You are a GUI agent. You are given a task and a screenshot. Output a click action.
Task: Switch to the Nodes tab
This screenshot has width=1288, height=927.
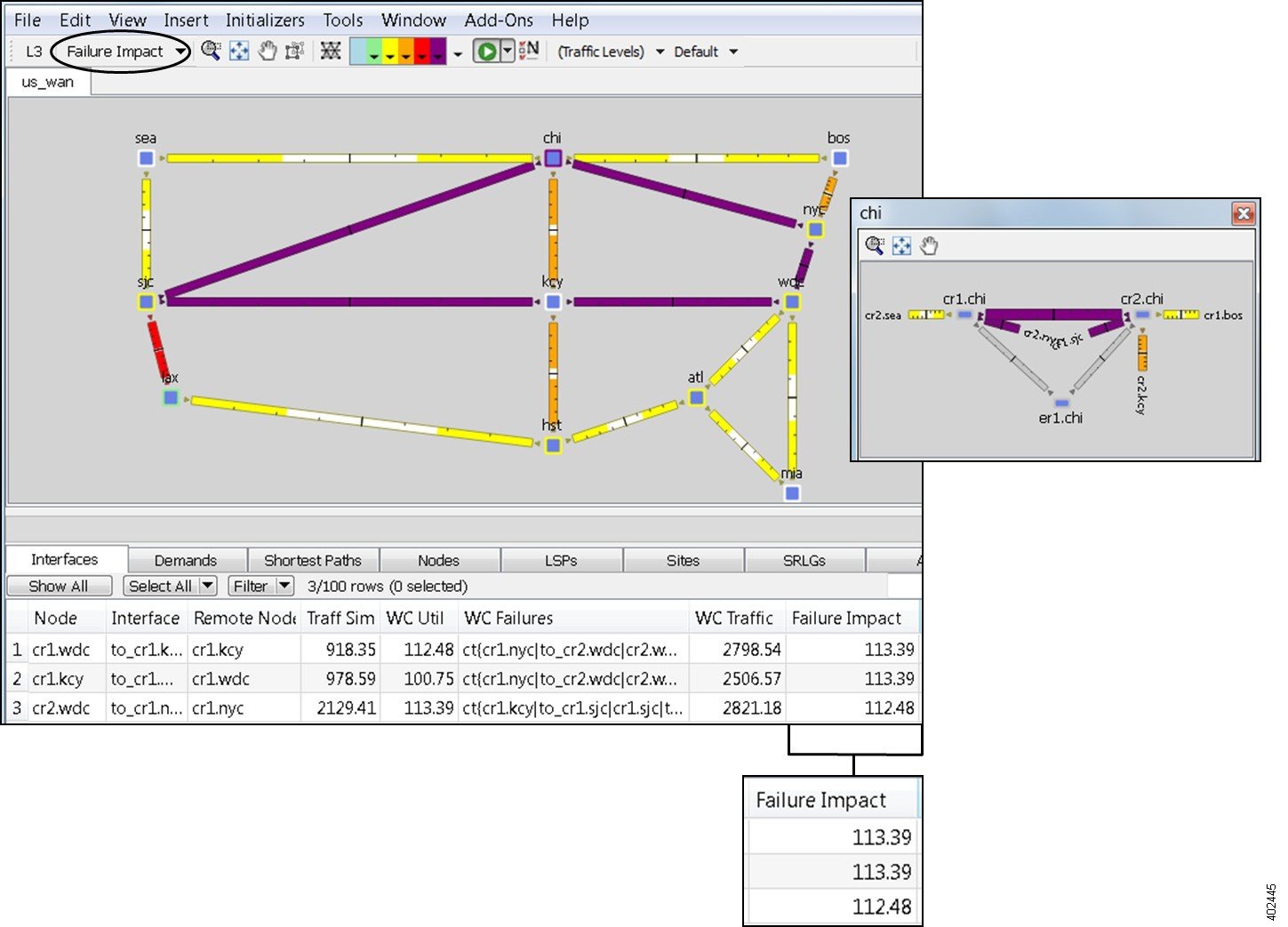(x=439, y=561)
